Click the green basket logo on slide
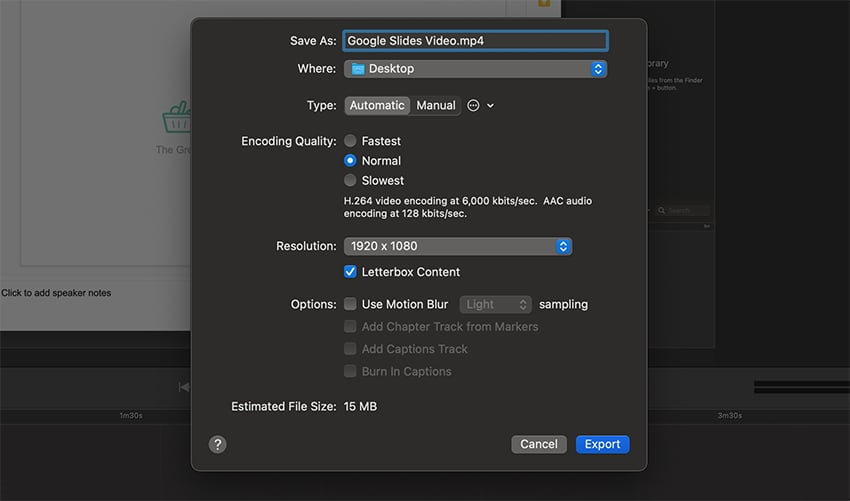The image size is (850, 501). click(x=177, y=120)
